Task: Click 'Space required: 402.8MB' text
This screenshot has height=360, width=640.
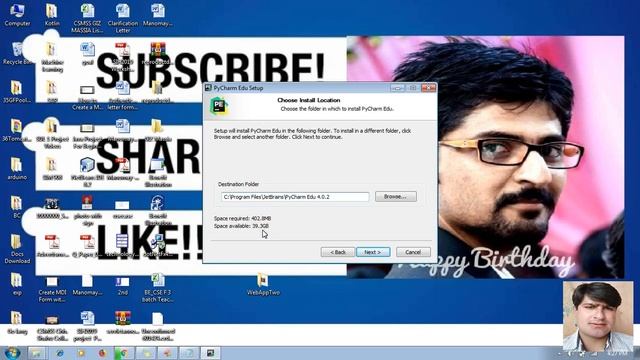Action: click(242, 218)
